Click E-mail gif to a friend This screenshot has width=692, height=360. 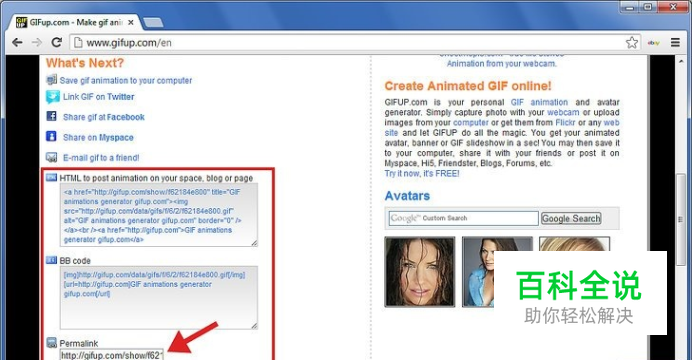tap(101, 158)
